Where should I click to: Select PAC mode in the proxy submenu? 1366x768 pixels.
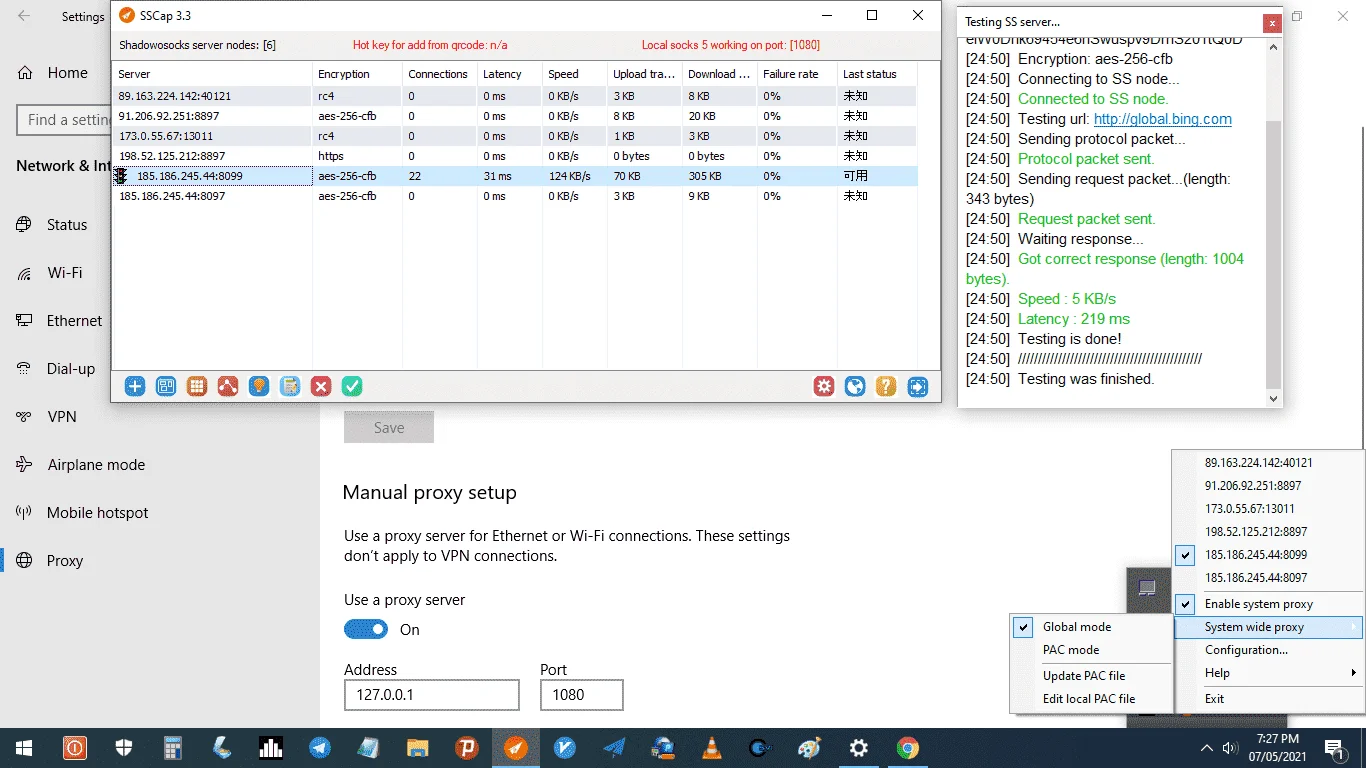point(1090,650)
